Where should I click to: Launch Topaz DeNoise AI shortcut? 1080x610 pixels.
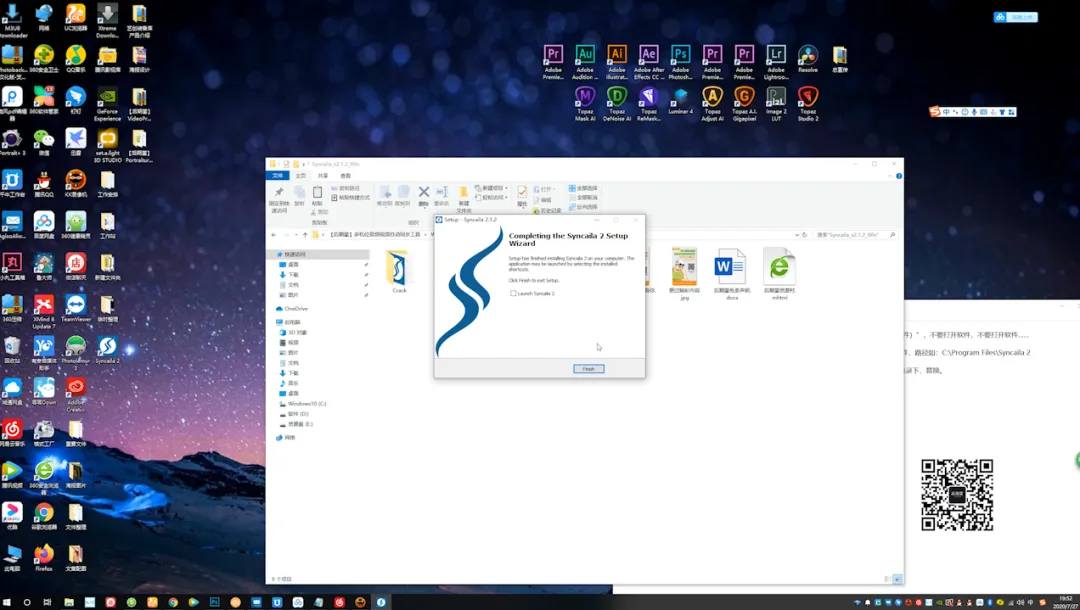617,97
